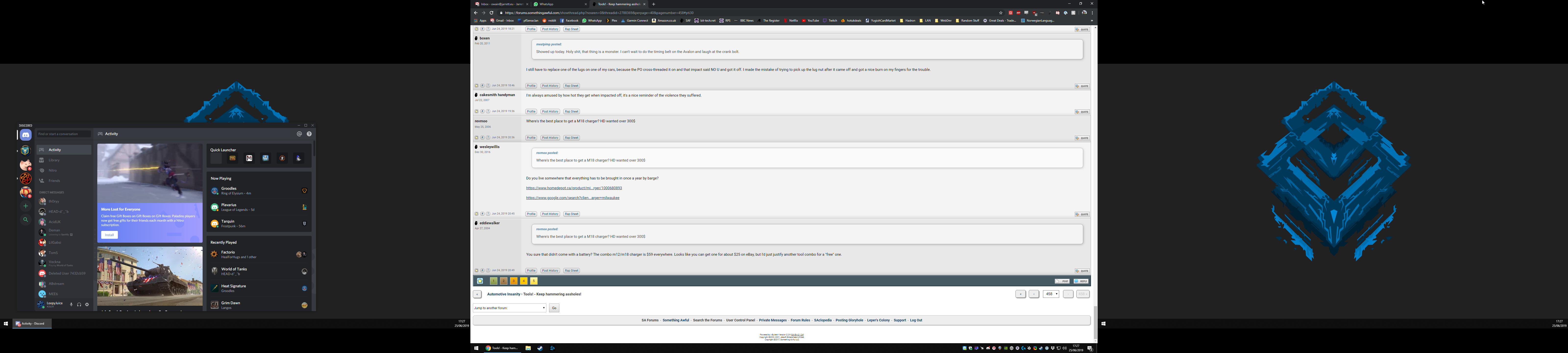This screenshot has height=353, width=1568.
Task: Open Discord user settings gear icon
Action: coord(87,304)
